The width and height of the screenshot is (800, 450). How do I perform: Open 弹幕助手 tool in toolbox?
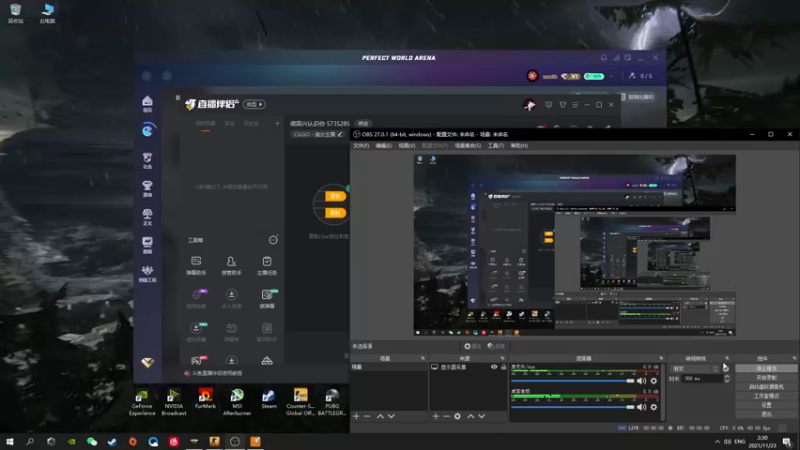pos(196,266)
